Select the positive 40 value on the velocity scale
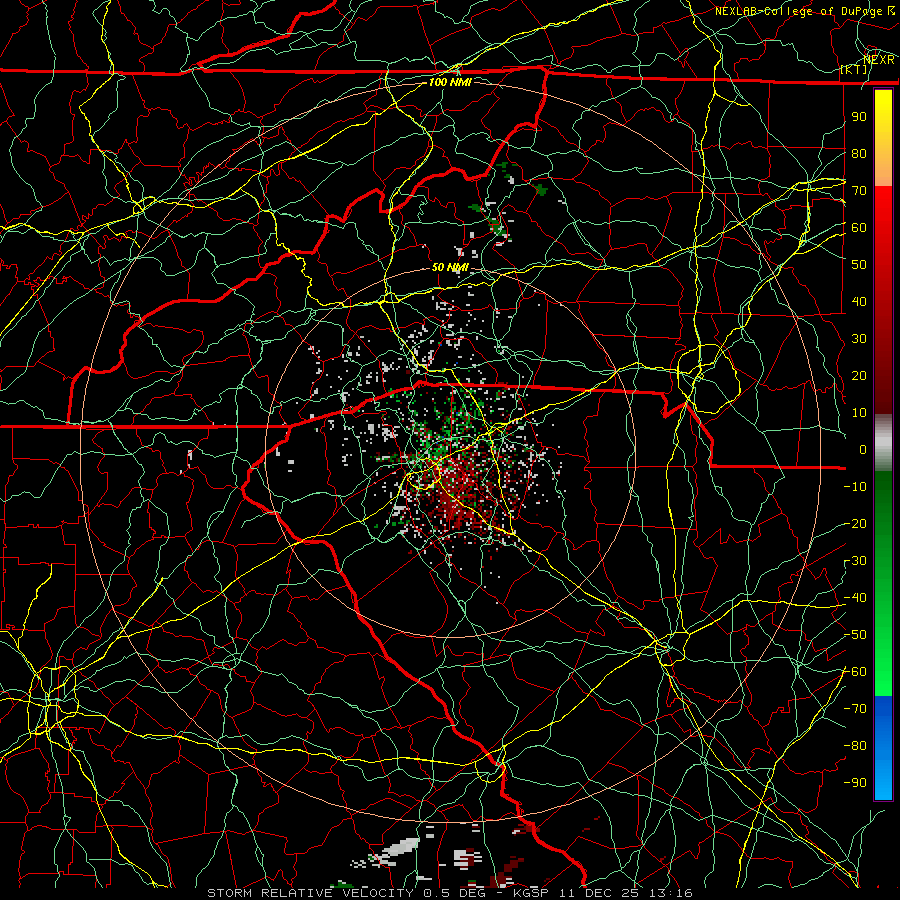This screenshot has width=900, height=900. click(859, 301)
